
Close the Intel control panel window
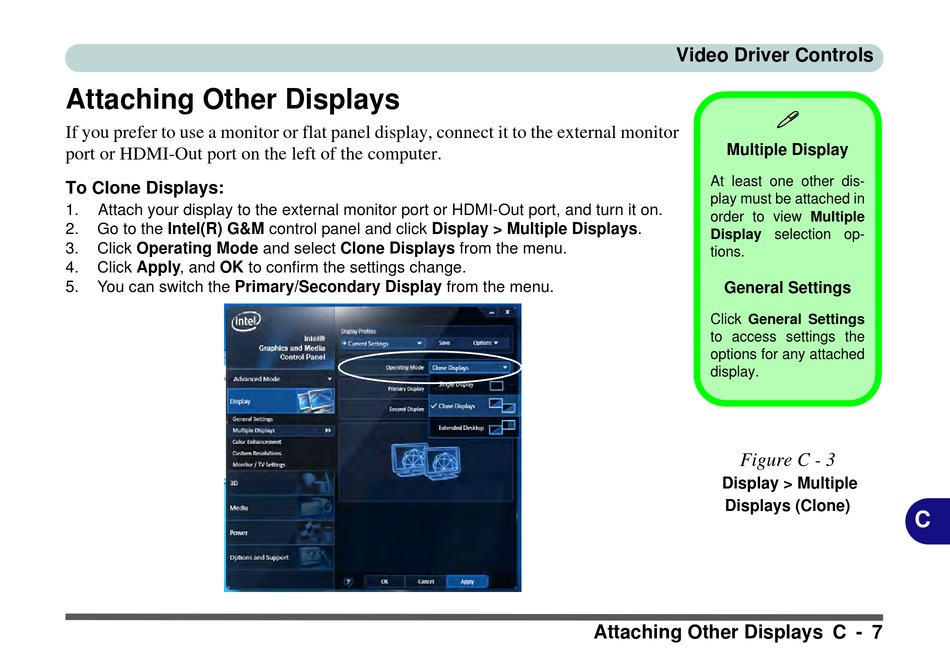pyautogui.click(x=508, y=312)
